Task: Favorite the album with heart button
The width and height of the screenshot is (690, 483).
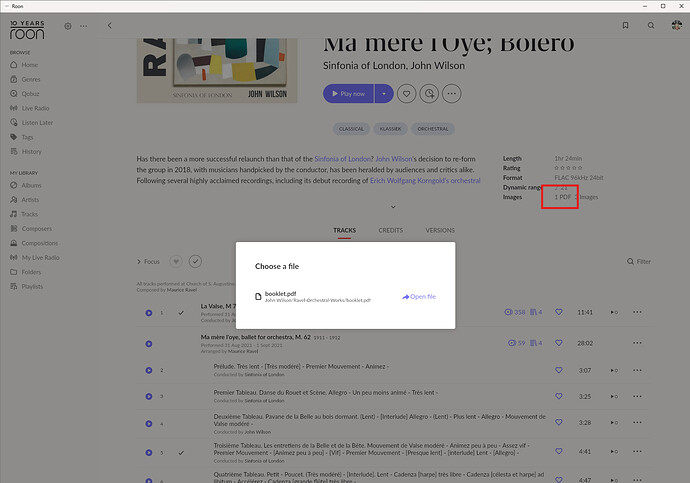Action: [x=406, y=94]
